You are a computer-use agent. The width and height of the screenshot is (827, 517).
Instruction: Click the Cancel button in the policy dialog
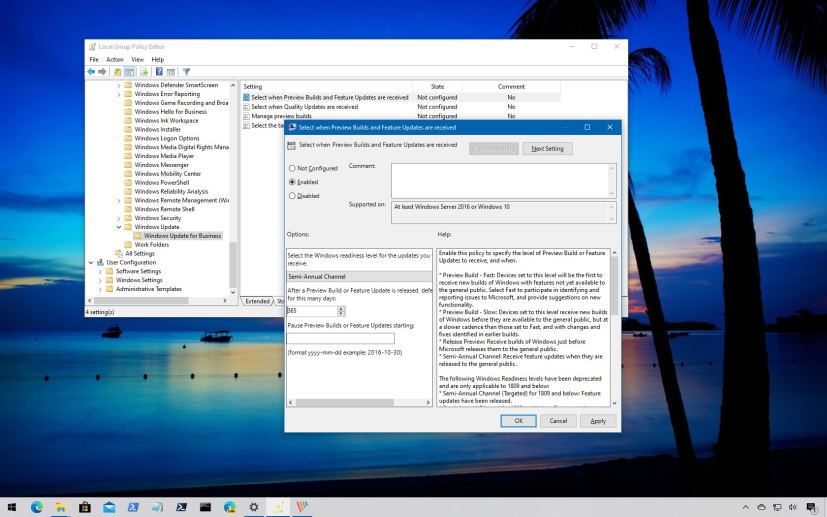pyautogui.click(x=558, y=421)
